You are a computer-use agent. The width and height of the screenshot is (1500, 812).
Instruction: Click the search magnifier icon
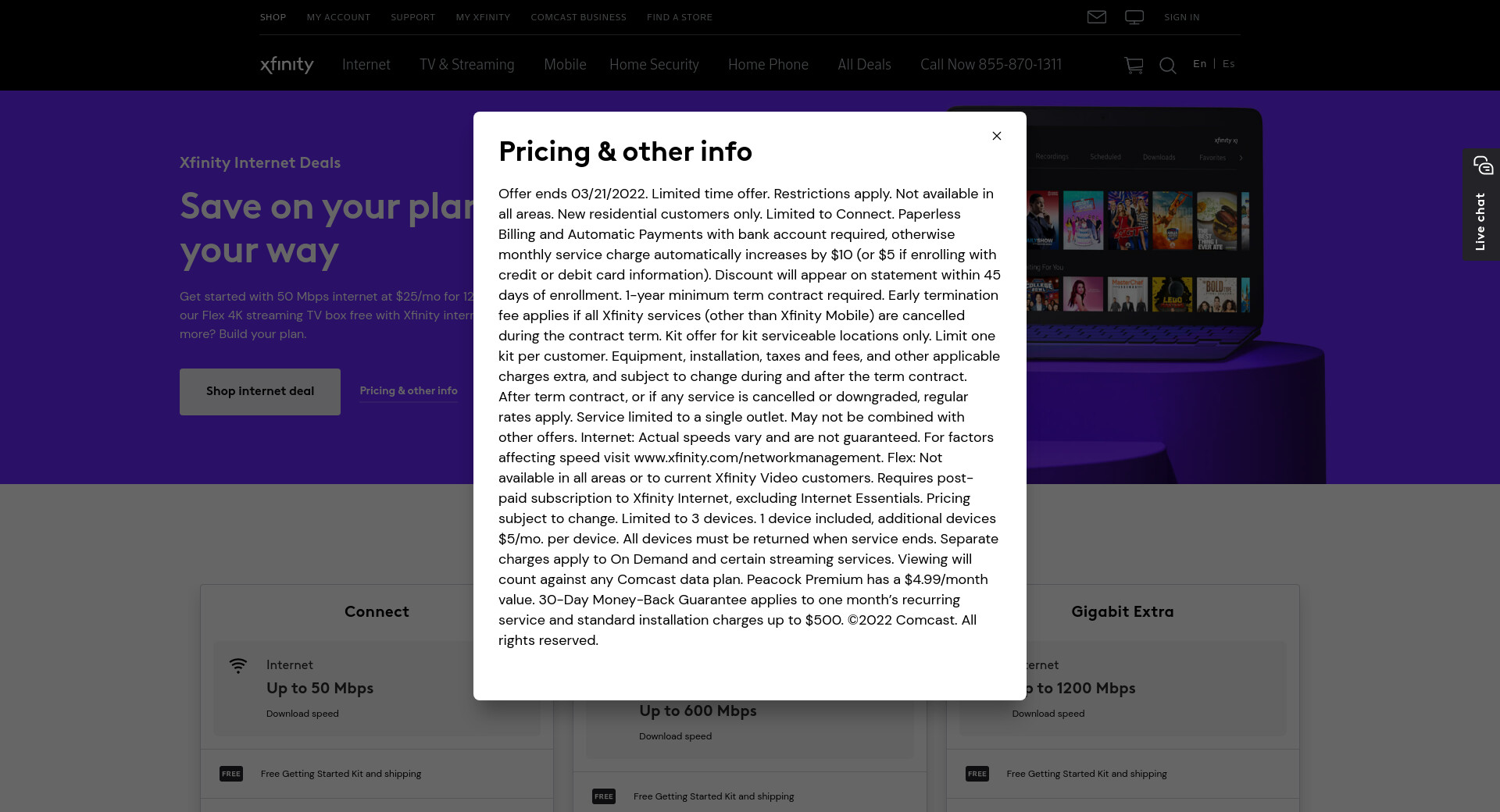[x=1167, y=66]
